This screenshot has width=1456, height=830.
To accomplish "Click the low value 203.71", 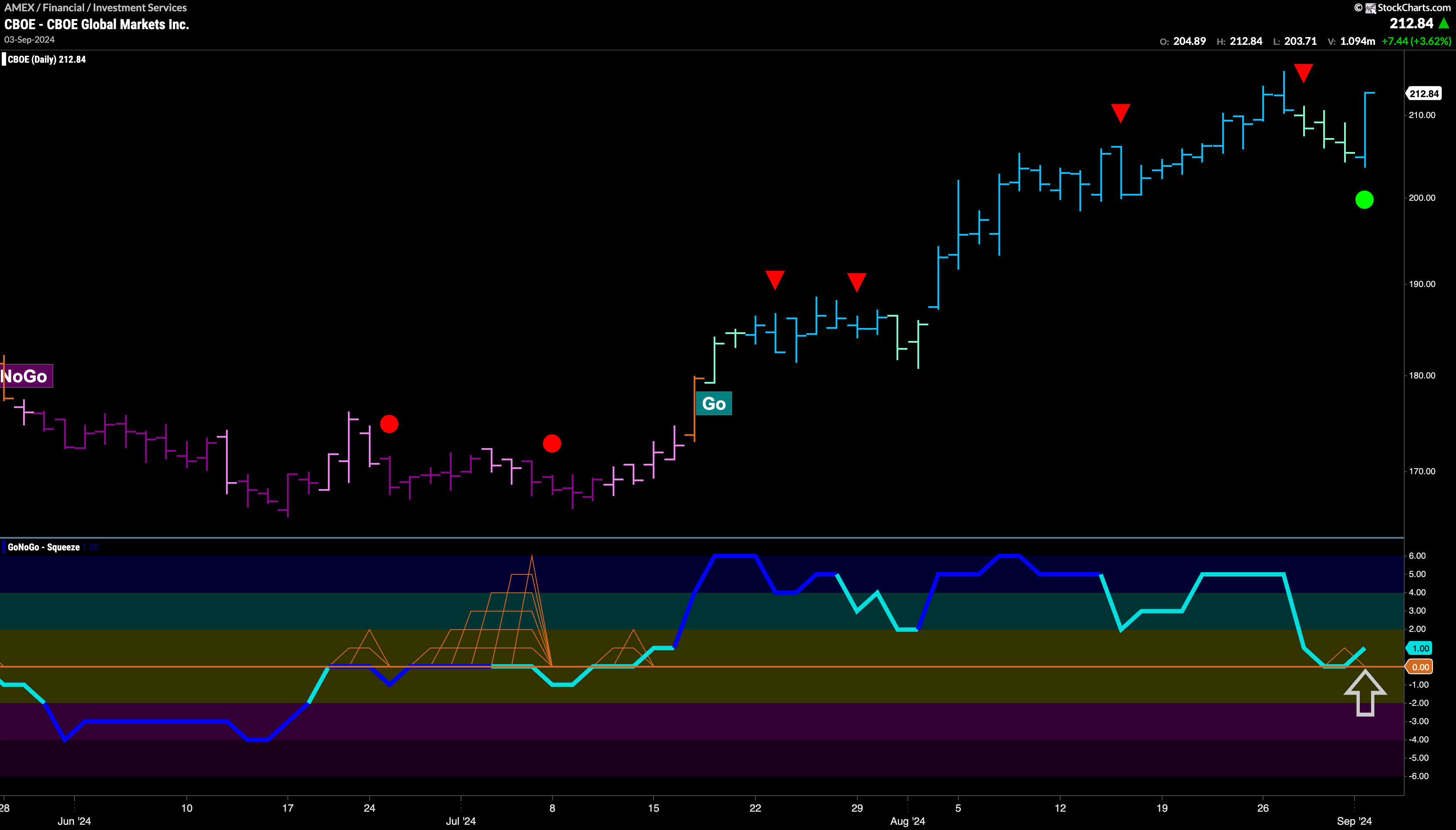I will click(1301, 41).
